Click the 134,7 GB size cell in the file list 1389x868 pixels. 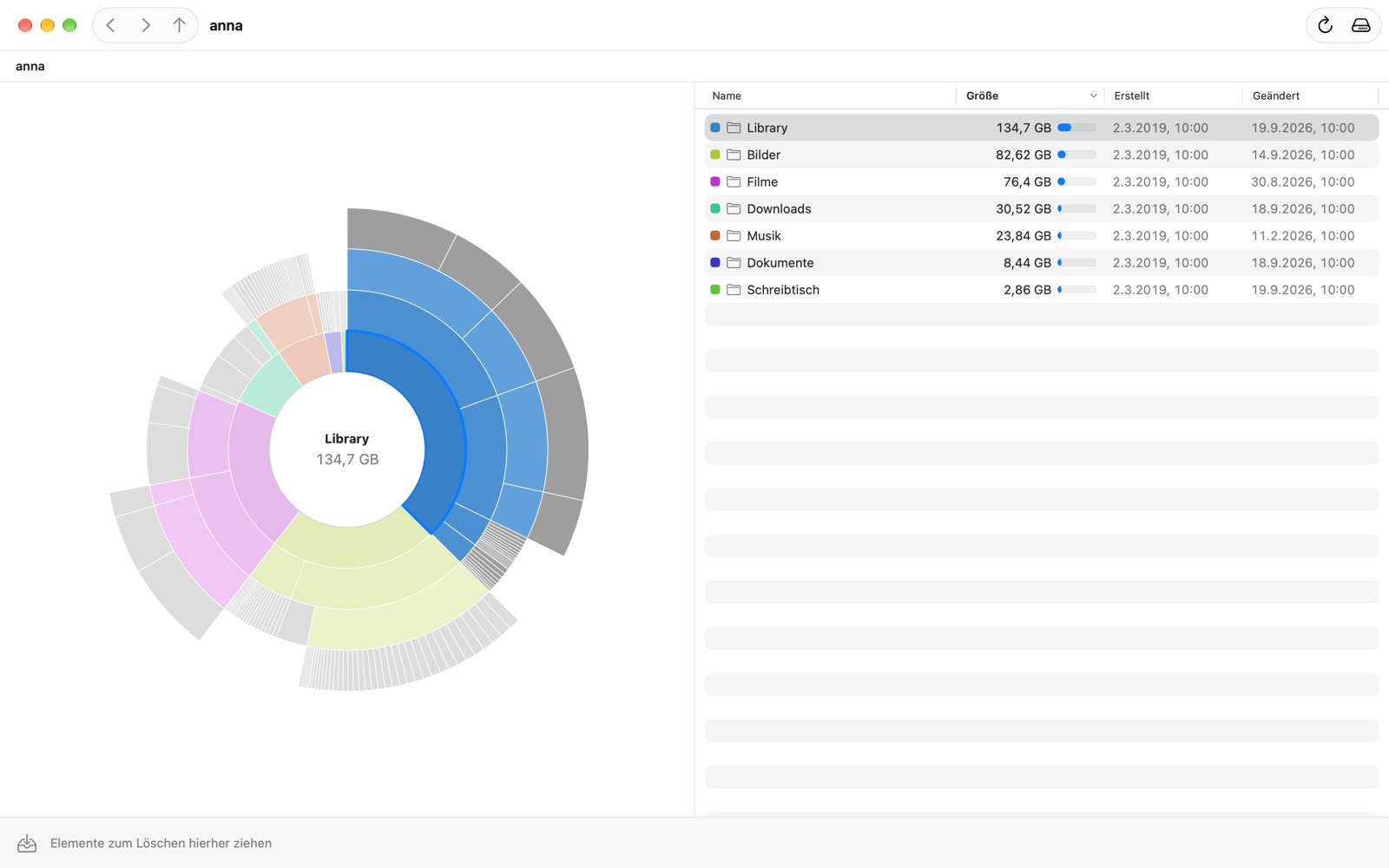click(x=1024, y=128)
